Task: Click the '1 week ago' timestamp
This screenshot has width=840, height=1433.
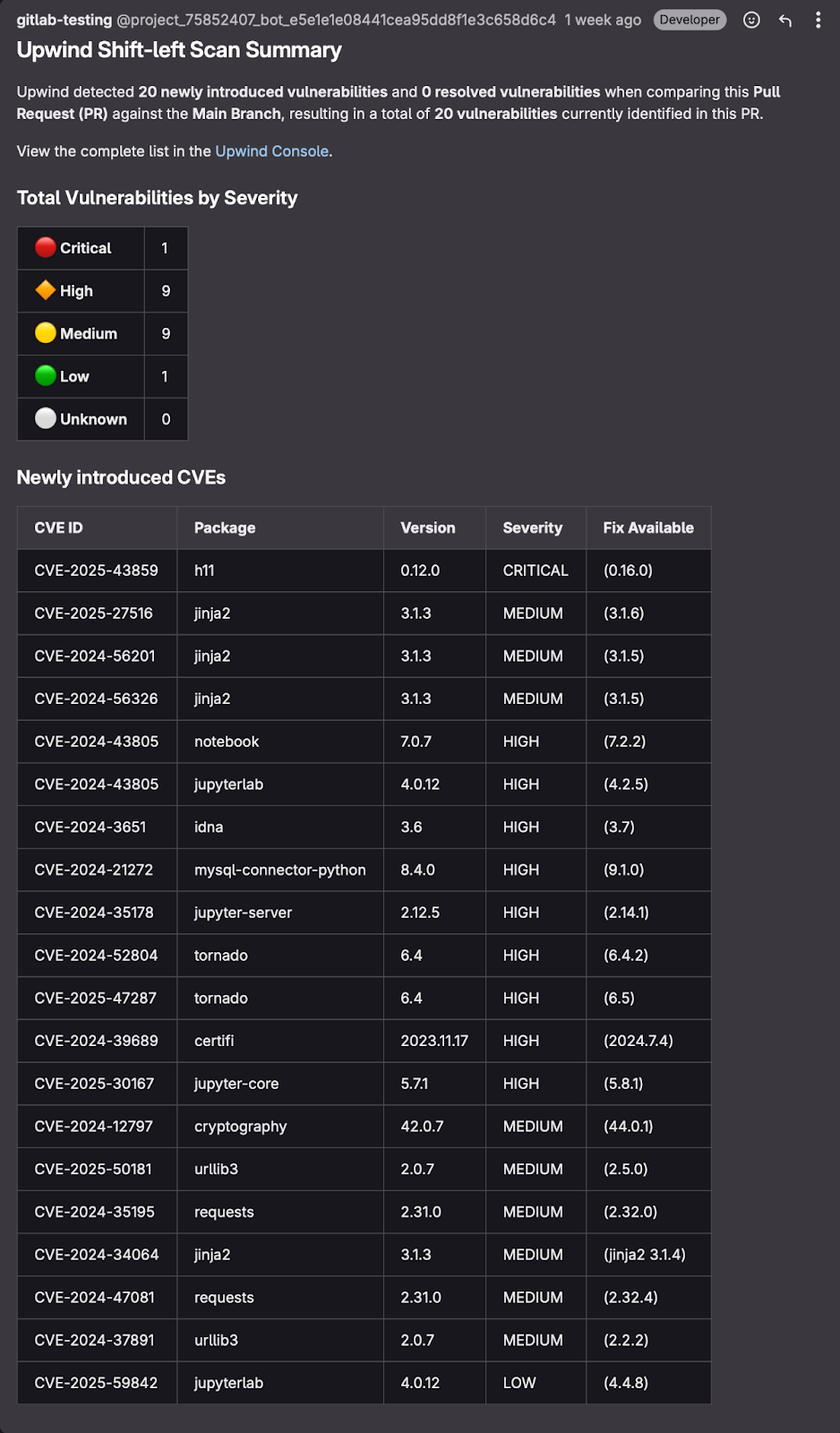Action: [602, 20]
